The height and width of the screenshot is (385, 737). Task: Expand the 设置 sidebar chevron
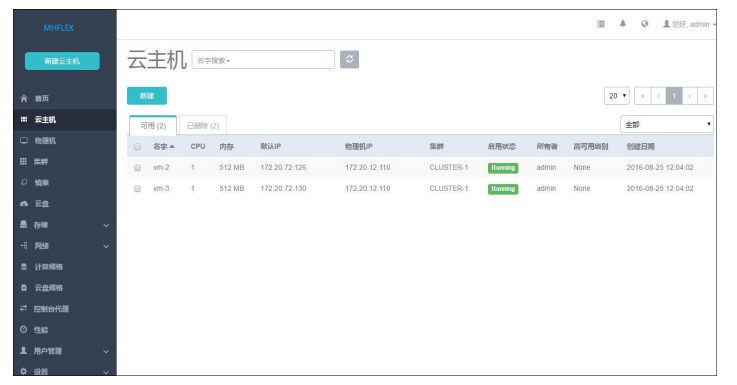106,372
